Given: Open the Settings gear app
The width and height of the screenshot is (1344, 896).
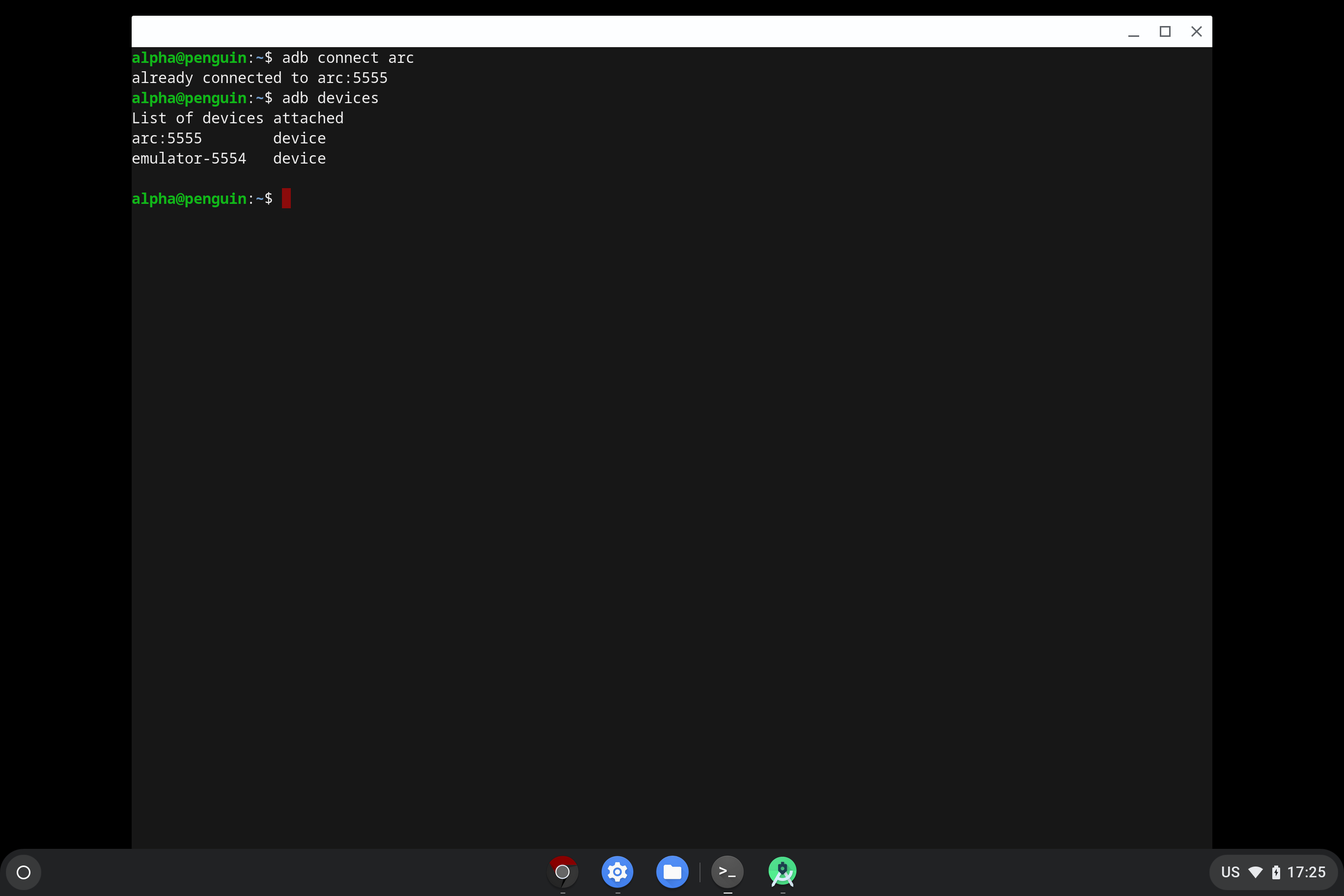Looking at the screenshot, I should click(617, 872).
